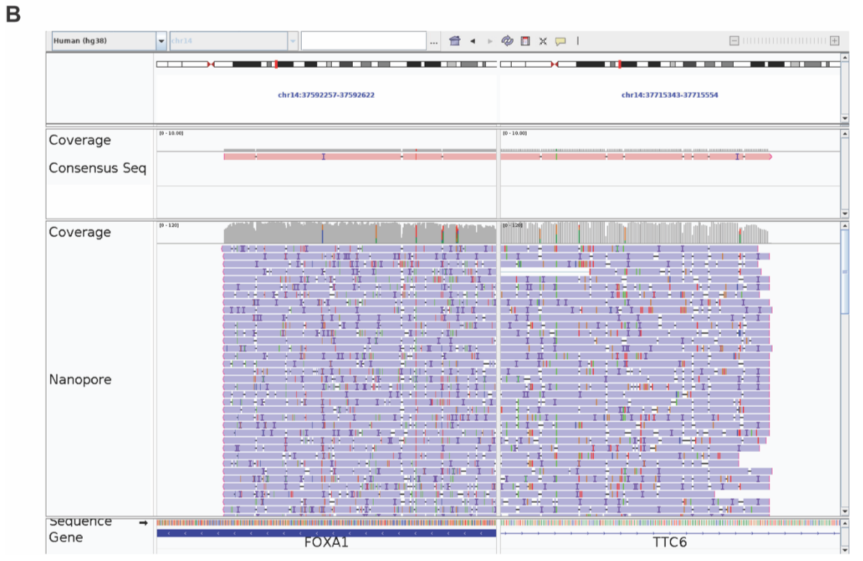
Task: Click the pink consensus read in right panel
Action: coord(636,157)
